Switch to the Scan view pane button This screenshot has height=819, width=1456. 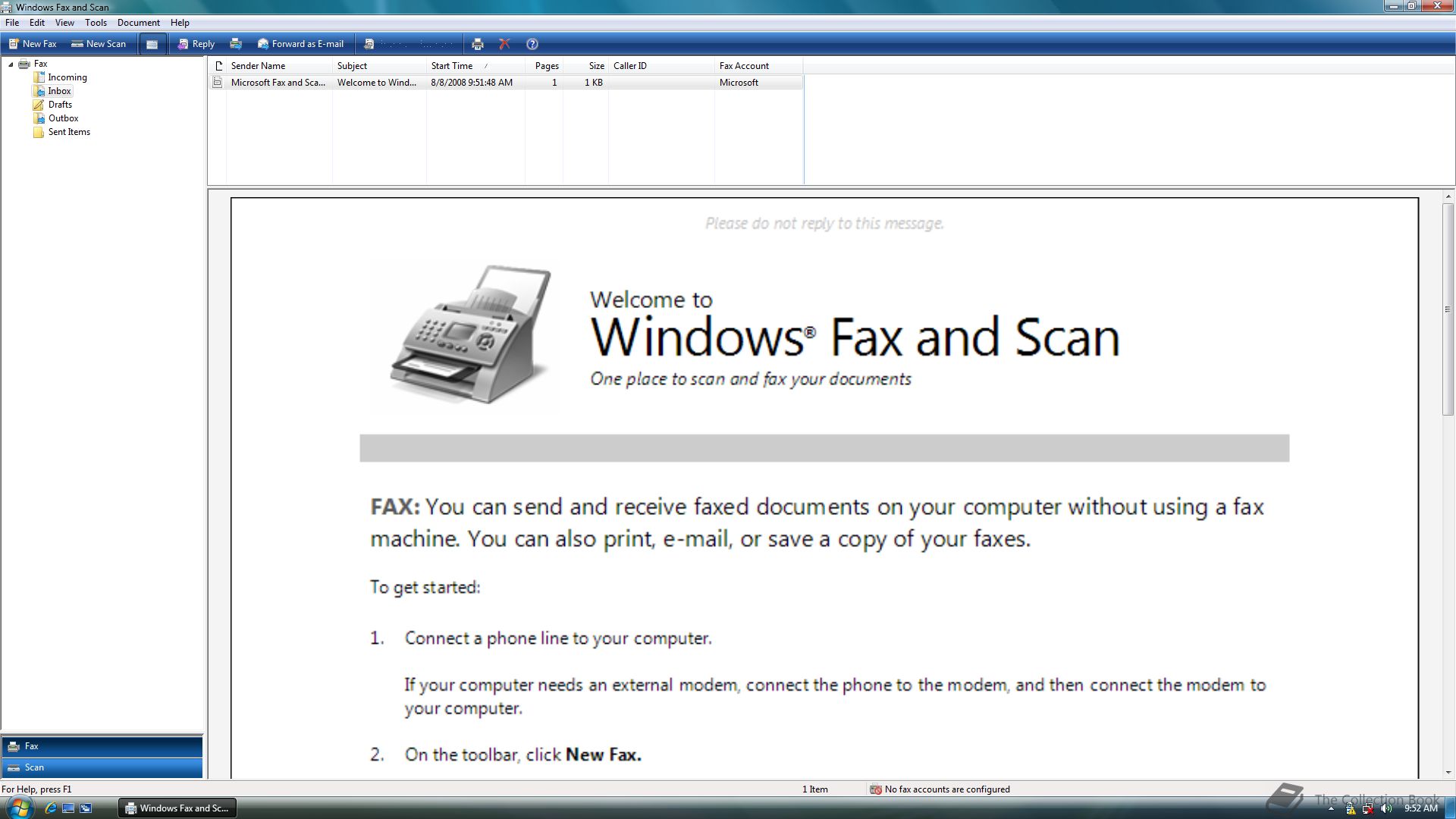coord(102,767)
